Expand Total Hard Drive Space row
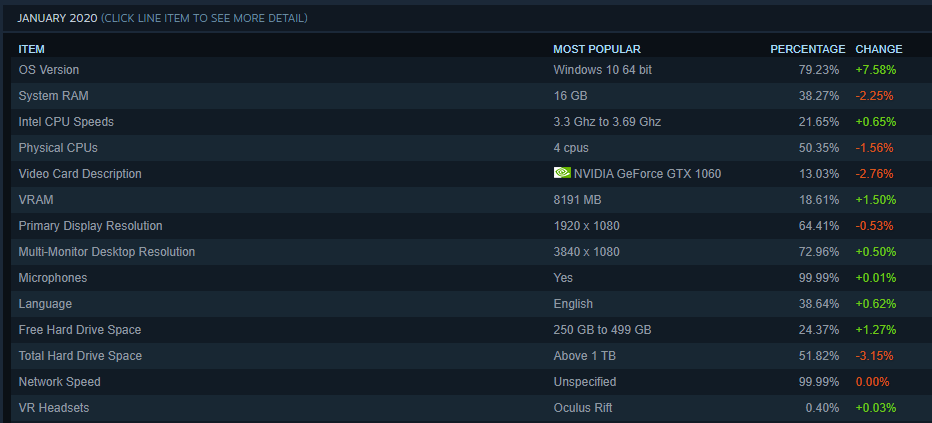 (80, 356)
